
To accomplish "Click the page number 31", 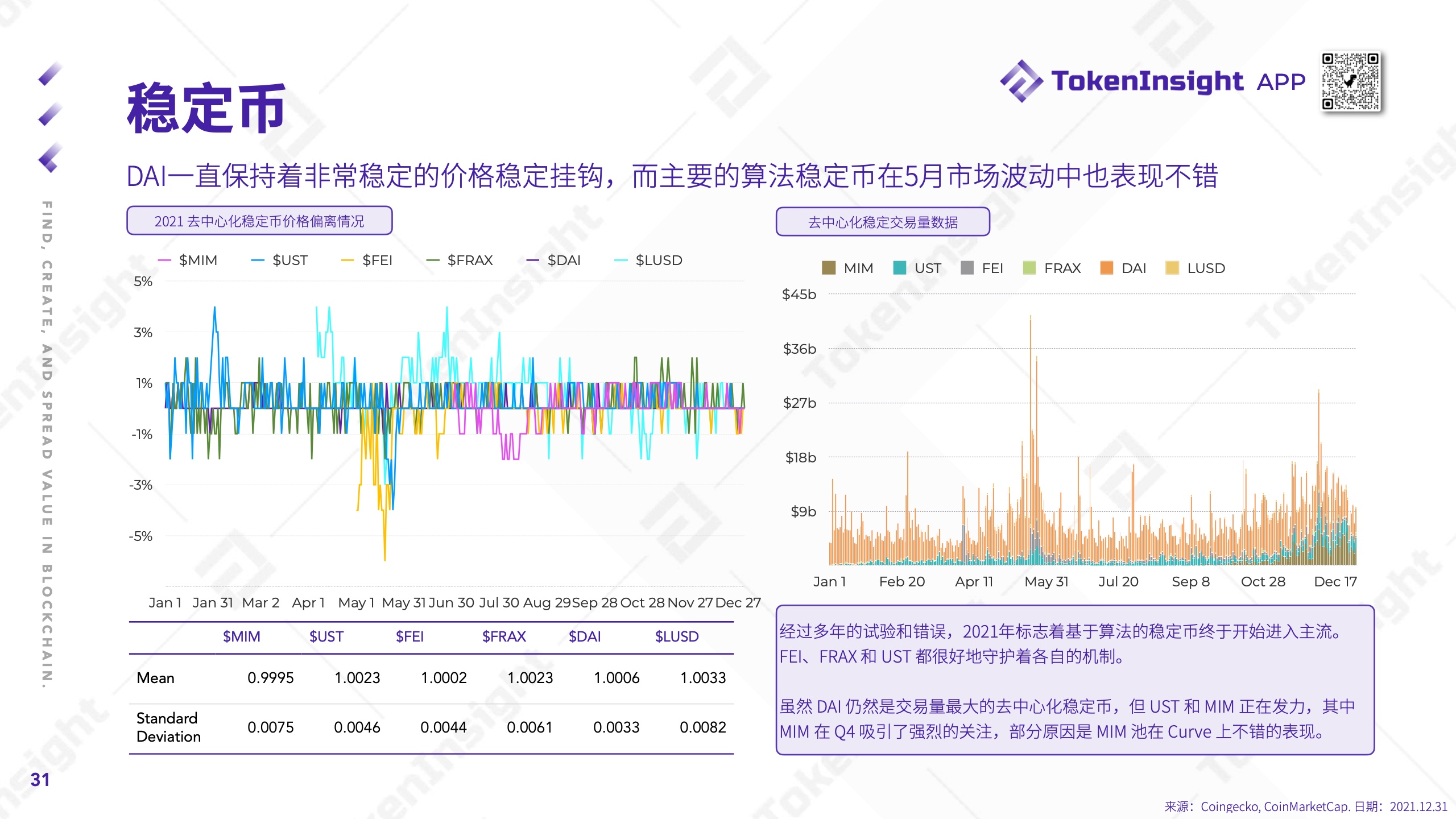I will (x=40, y=780).
